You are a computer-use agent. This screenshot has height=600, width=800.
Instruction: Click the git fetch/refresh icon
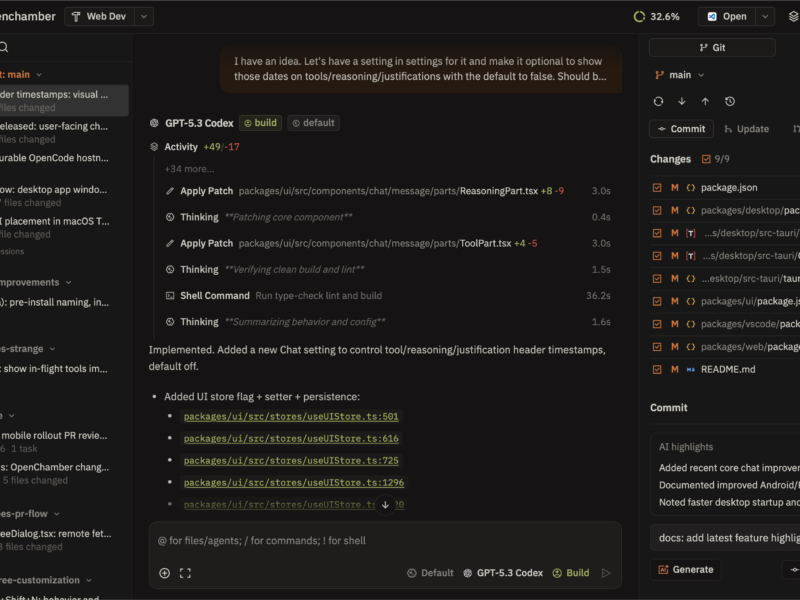pyautogui.click(x=658, y=101)
